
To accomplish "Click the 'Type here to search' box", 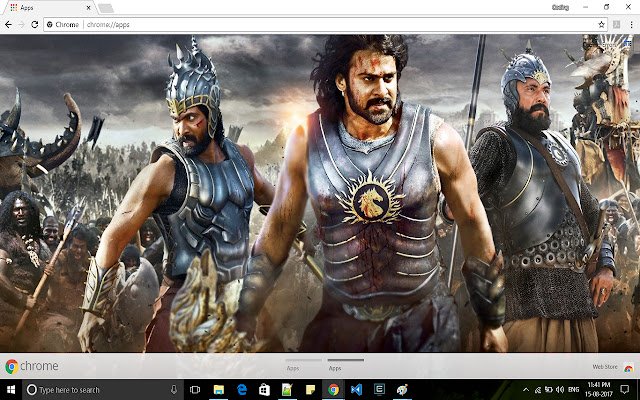I will coord(103,390).
